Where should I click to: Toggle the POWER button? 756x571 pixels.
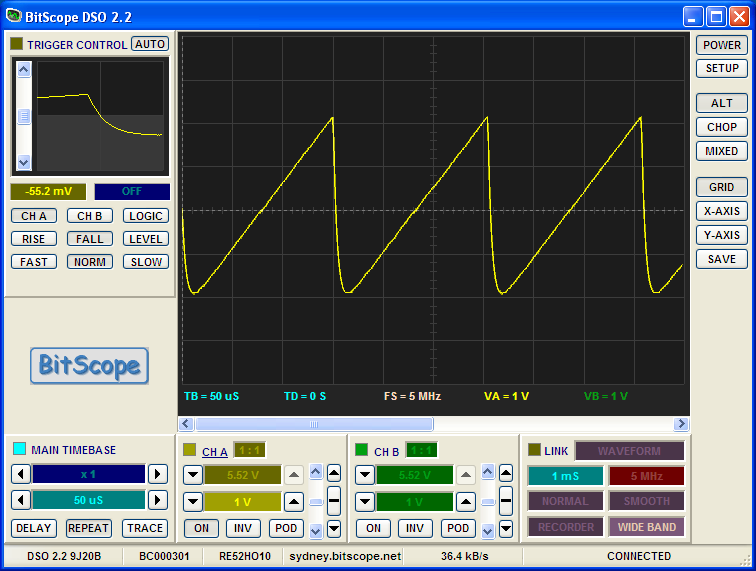722,45
